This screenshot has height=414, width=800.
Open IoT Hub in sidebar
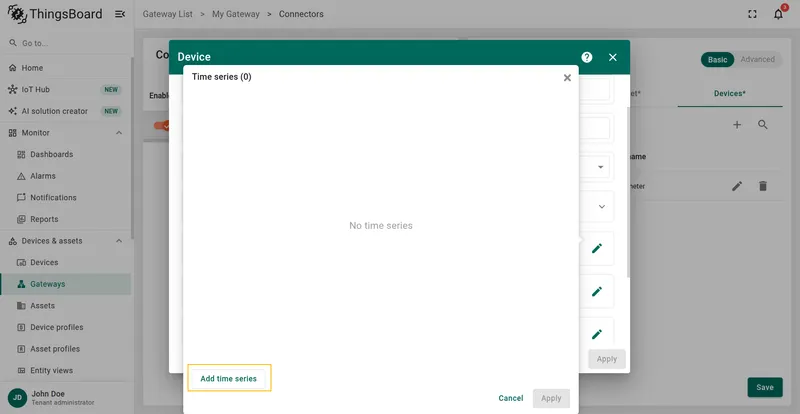coord(65,89)
